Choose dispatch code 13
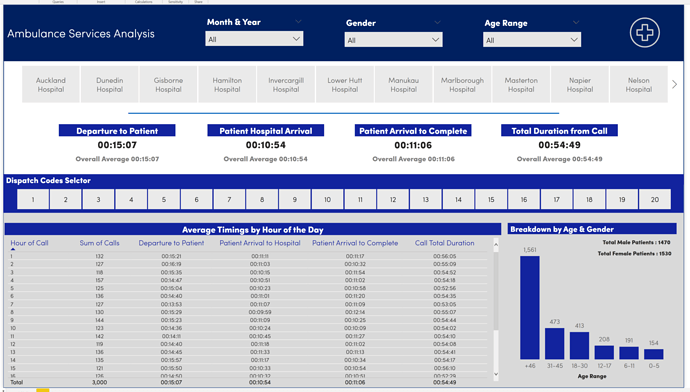The image size is (690, 392). tap(426, 199)
